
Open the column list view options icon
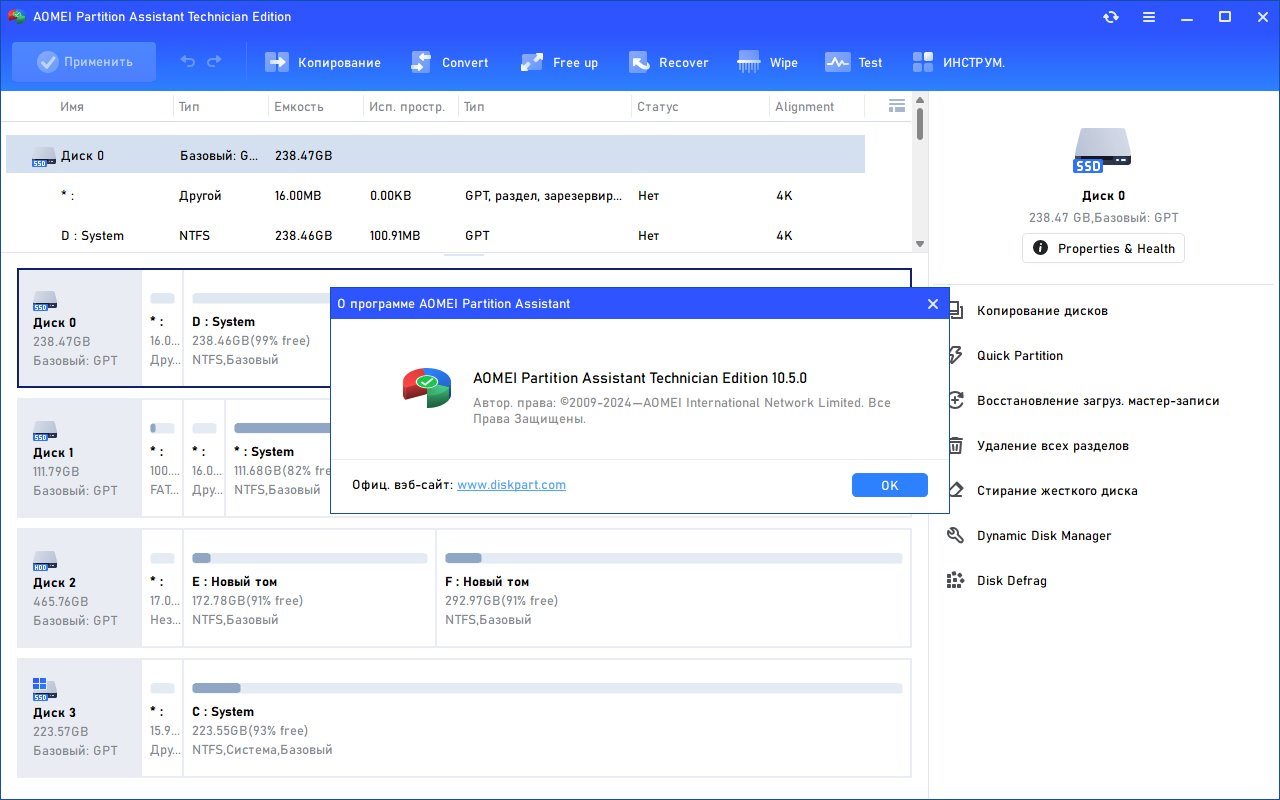pyautogui.click(x=897, y=106)
